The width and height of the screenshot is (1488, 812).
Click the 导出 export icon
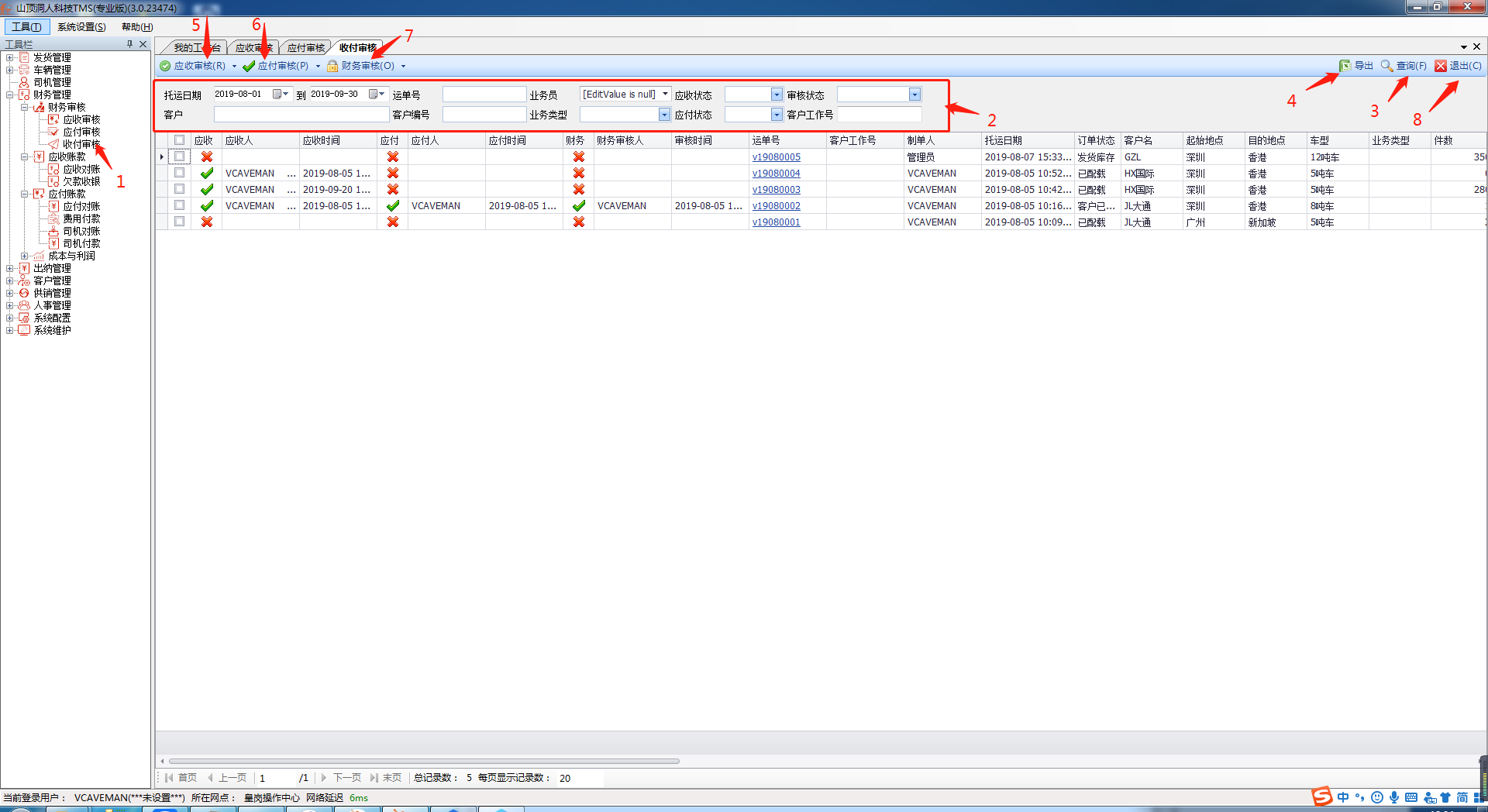pyautogui.click(x=1345, y=66)
